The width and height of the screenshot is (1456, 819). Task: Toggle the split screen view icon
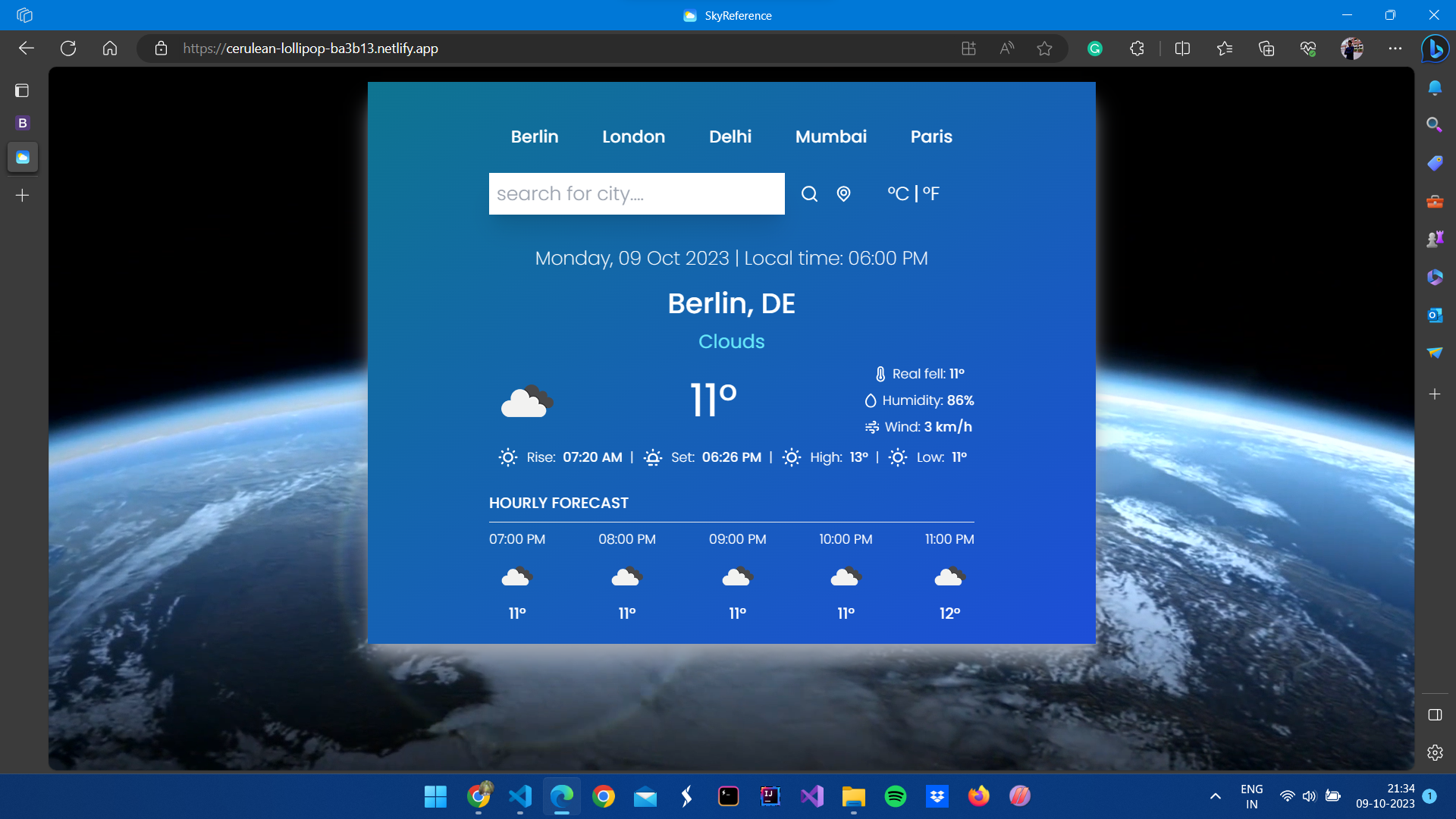[x=1182, y=49]
